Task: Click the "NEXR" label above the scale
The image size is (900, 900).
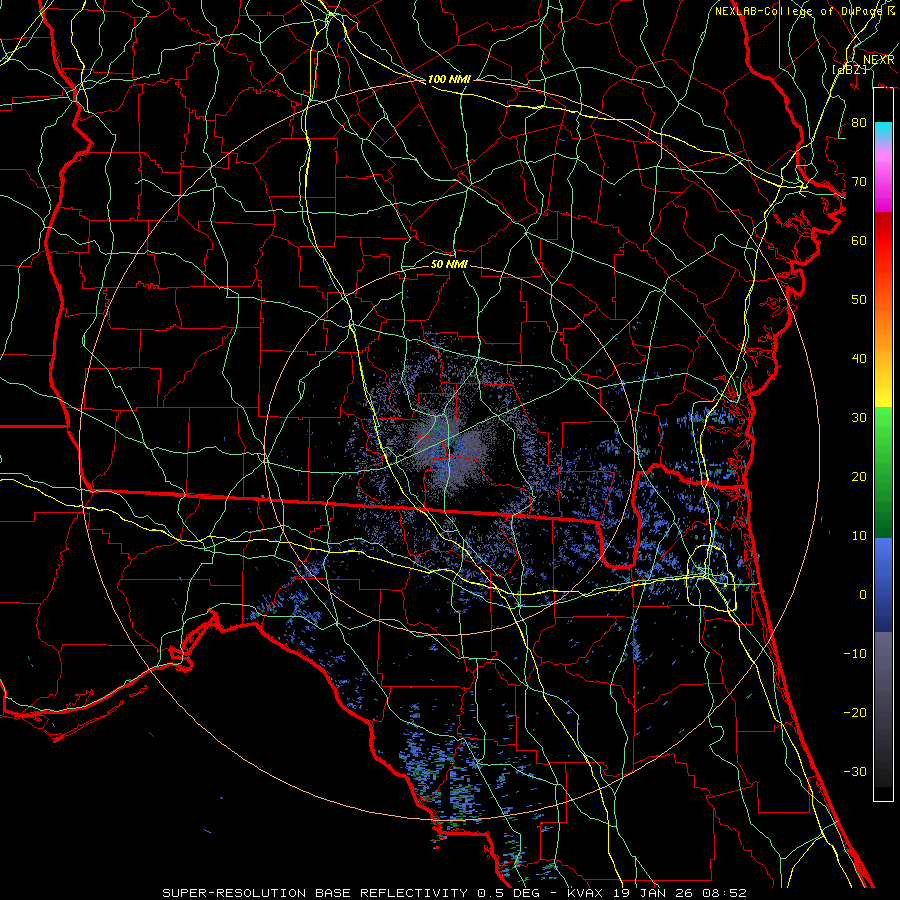Action: click(x=879, y=59)
